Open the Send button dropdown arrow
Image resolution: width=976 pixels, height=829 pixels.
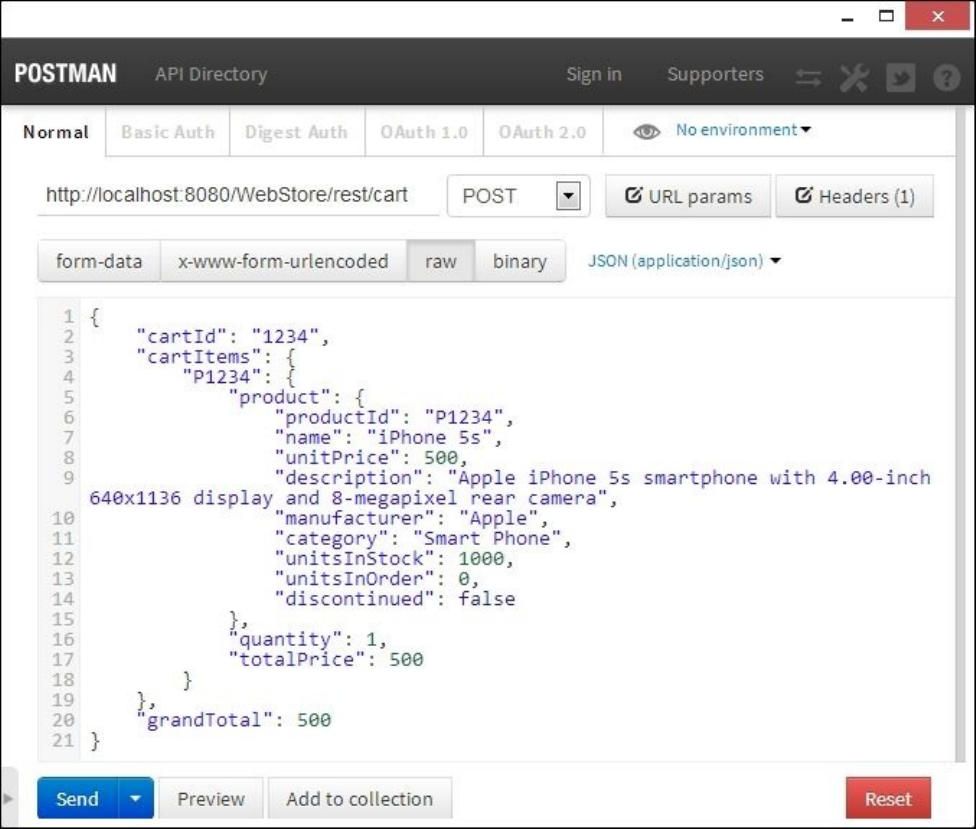135,798
